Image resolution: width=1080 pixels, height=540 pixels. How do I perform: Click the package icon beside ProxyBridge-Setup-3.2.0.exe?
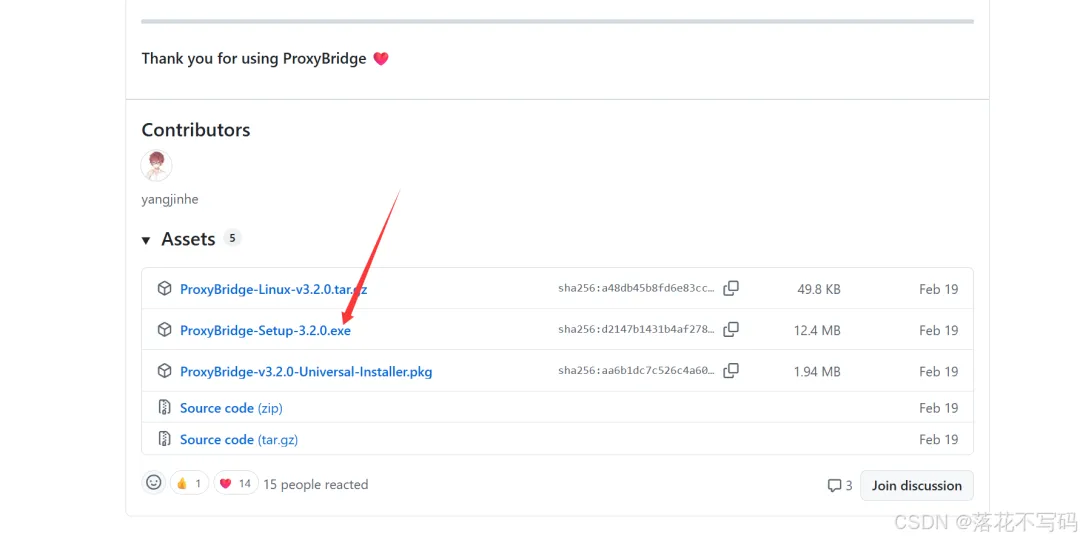click(x=164, y=330)
